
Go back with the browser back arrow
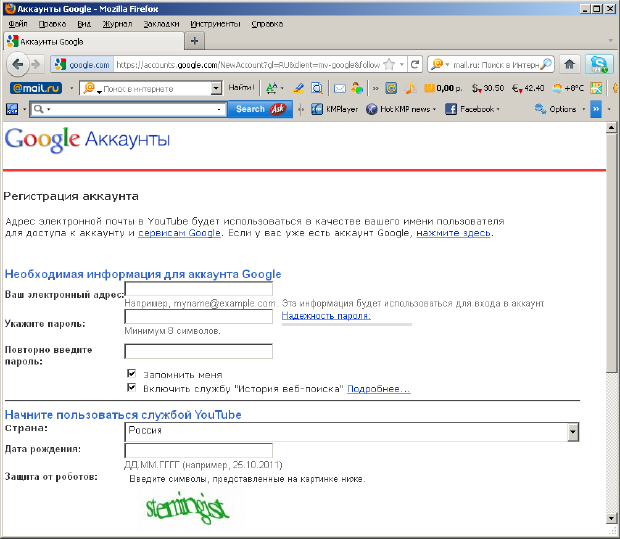pos(17,64)
